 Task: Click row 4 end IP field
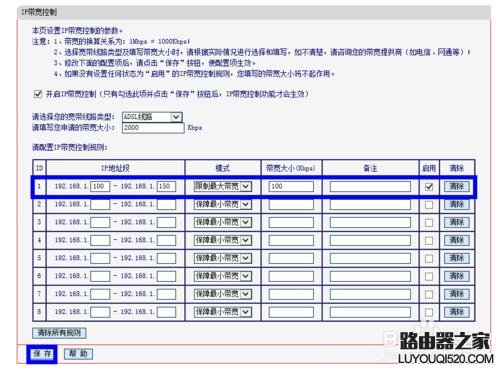click(x=166, y=240)
